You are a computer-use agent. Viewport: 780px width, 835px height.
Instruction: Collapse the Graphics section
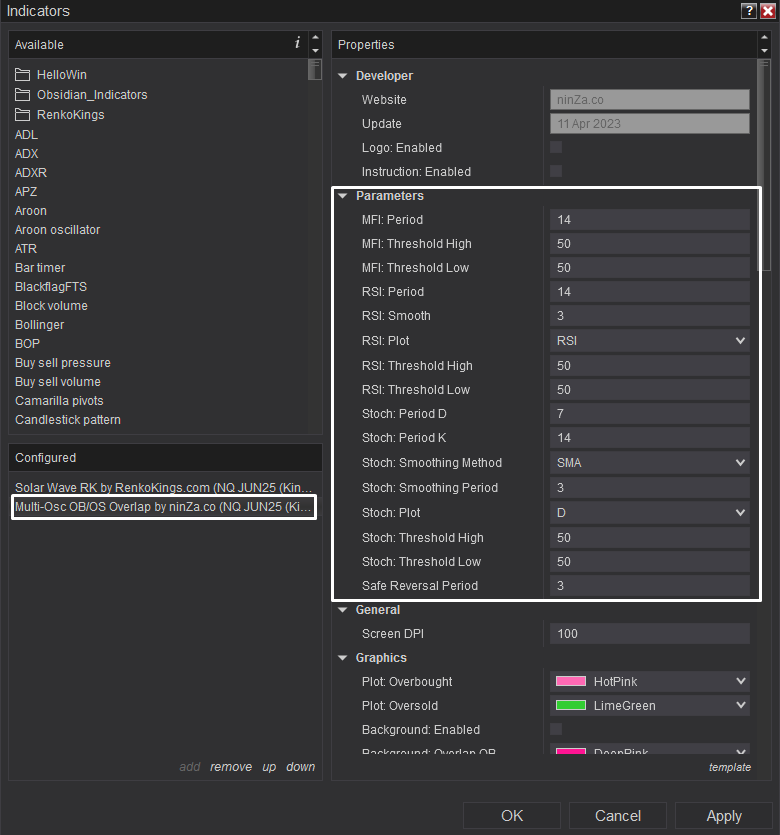point(343,658)
